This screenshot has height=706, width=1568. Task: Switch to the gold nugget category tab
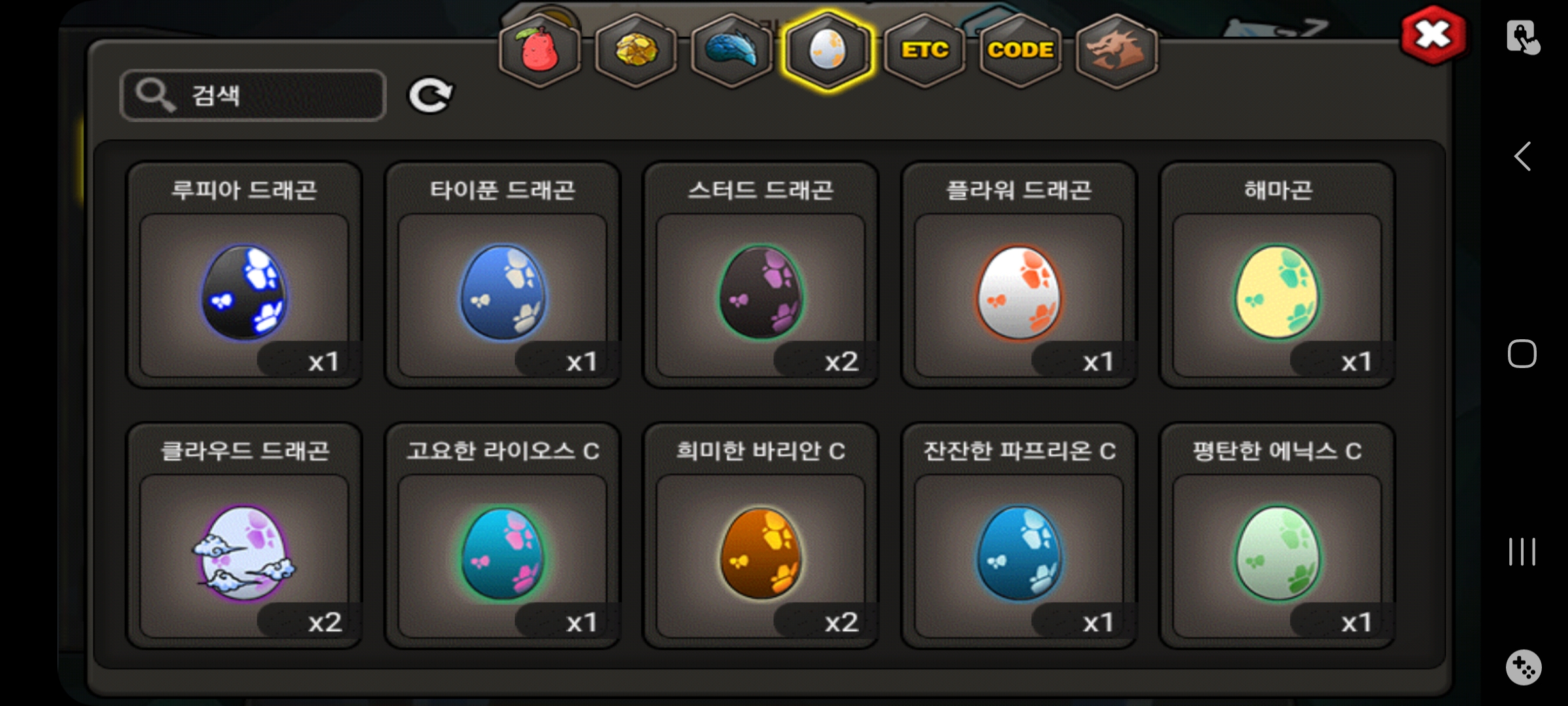(636, 51)
